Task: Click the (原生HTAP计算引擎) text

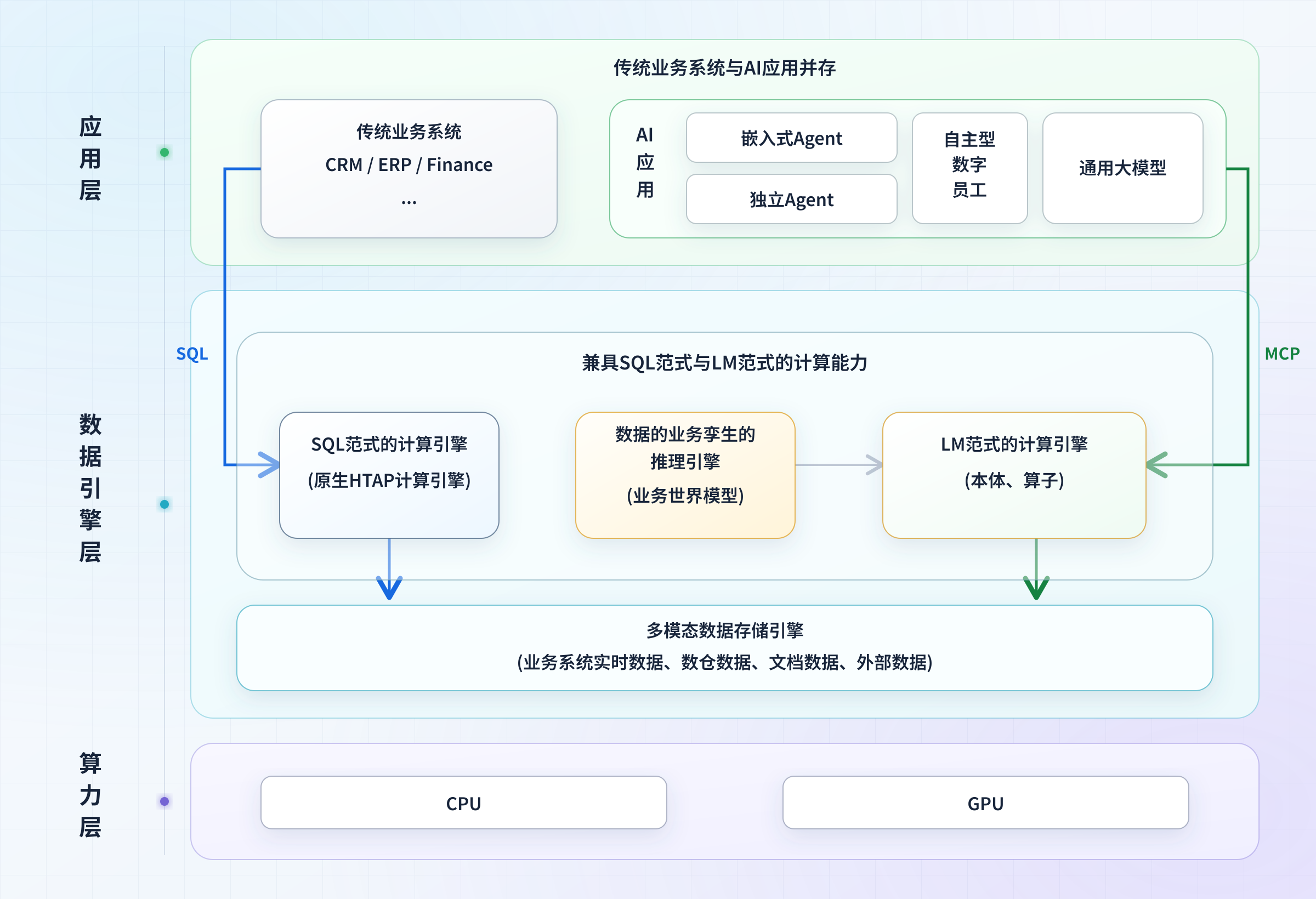Action: coord(389,481)
